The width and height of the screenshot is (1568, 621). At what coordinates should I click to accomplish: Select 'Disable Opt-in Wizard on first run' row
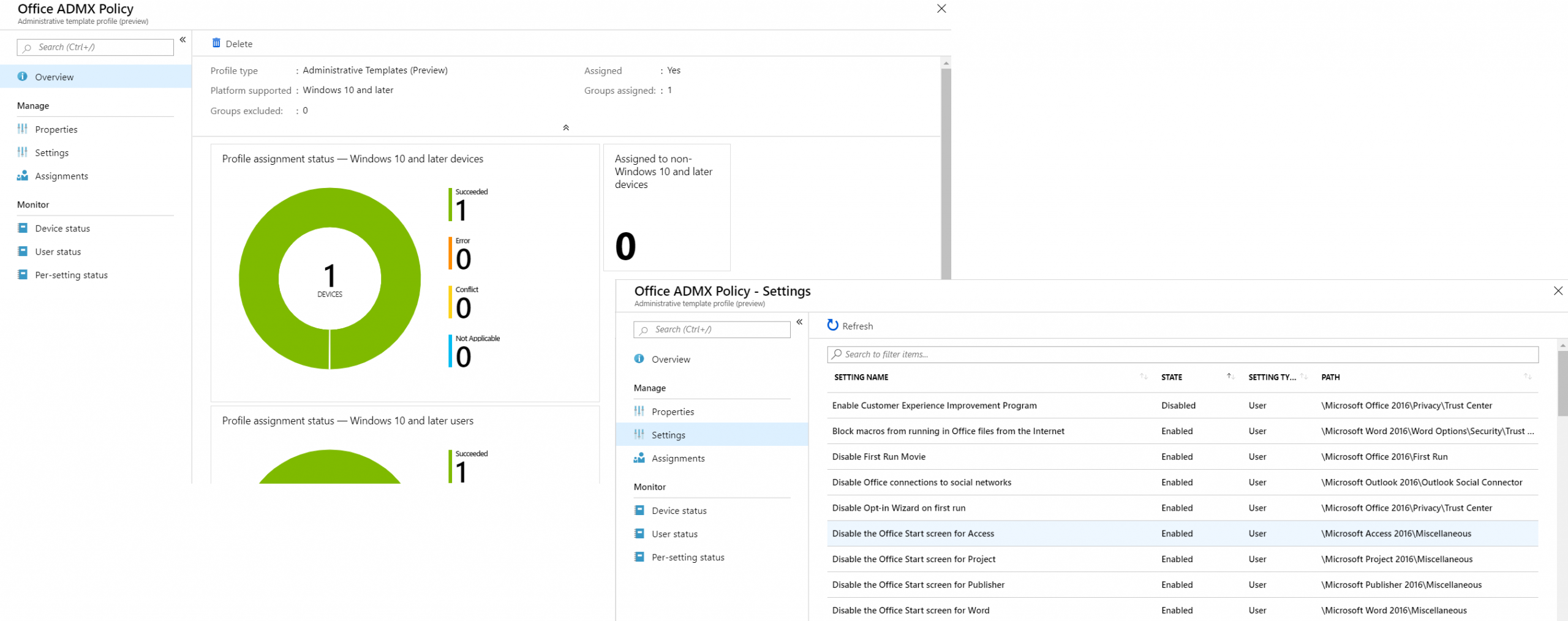(1183, 508)
